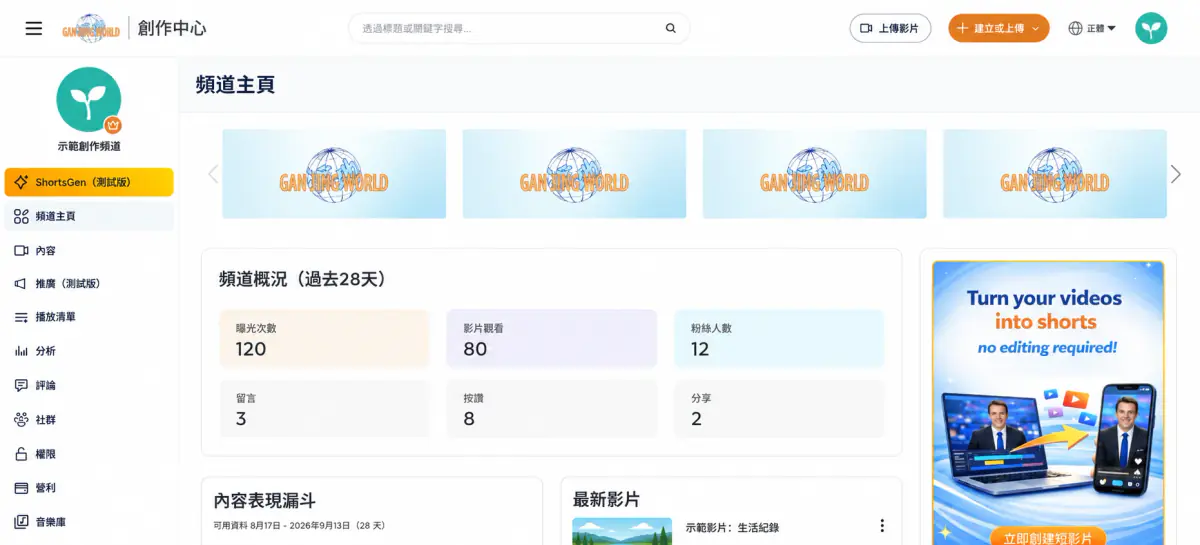Image resolution: width=1200 pixels, height=545 pixels.
Task: Click the second carousel banner
Action: [x=574, y=174]
